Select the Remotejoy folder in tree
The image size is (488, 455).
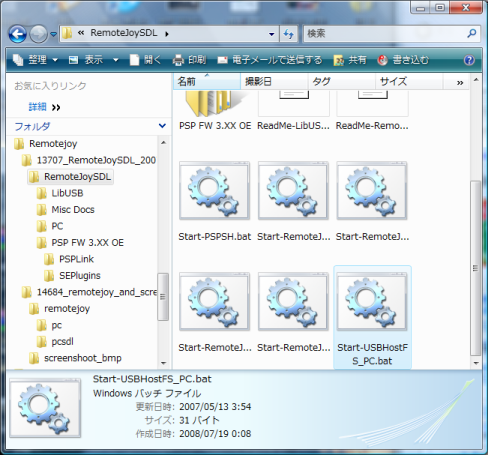[x=46, y=144]
